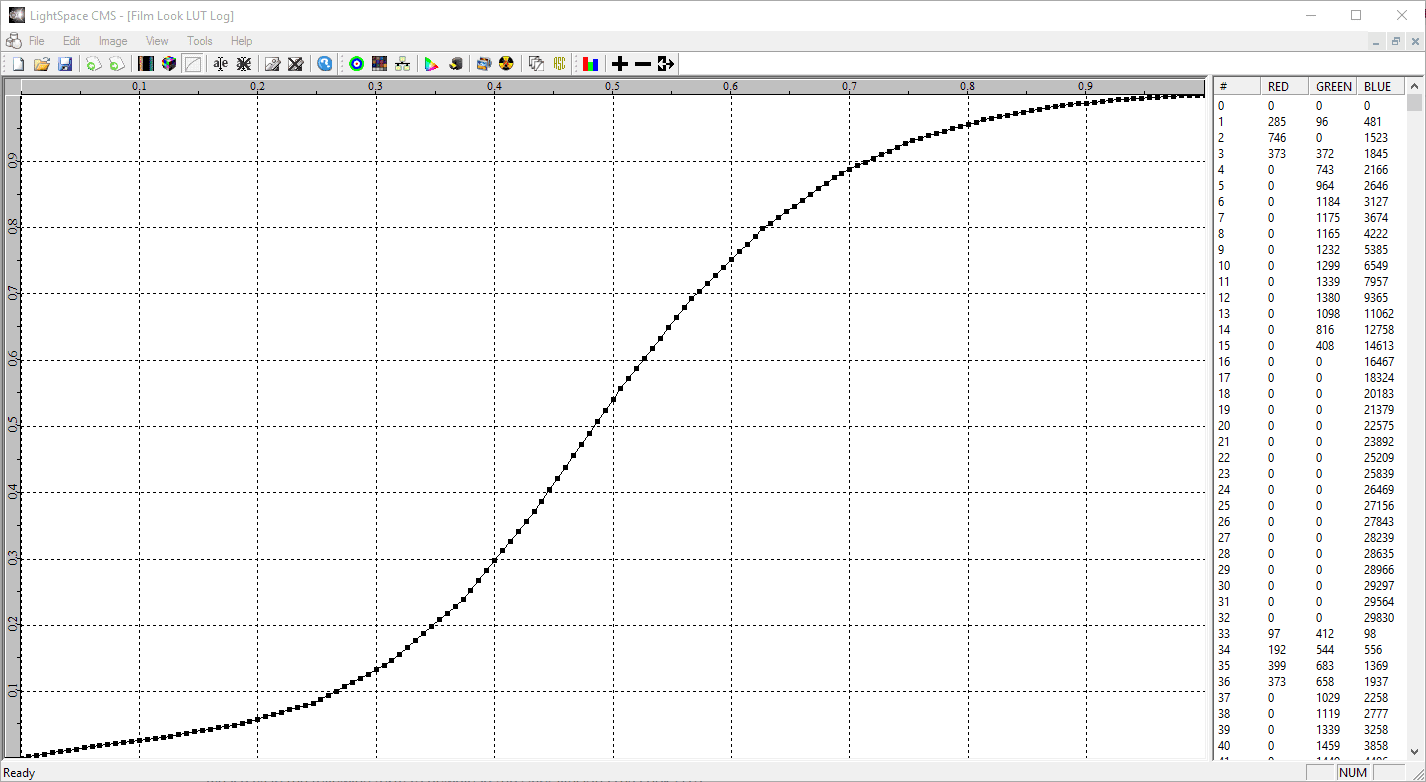Click the 3D color cube icon
Viewport: 1426px width, 782px height.
click(x=169, y=64)
